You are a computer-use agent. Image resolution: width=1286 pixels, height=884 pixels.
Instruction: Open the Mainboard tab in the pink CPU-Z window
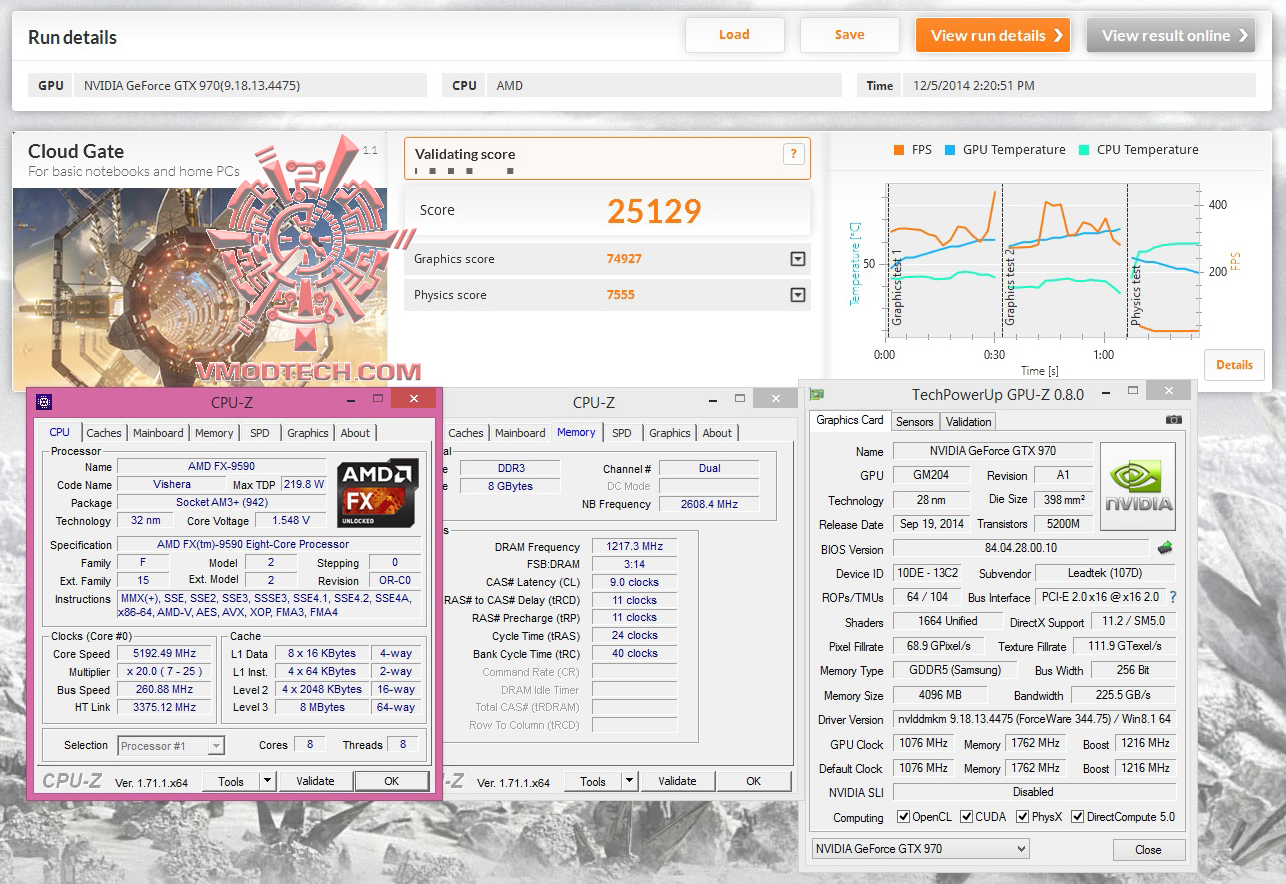[x=159, y=433]
